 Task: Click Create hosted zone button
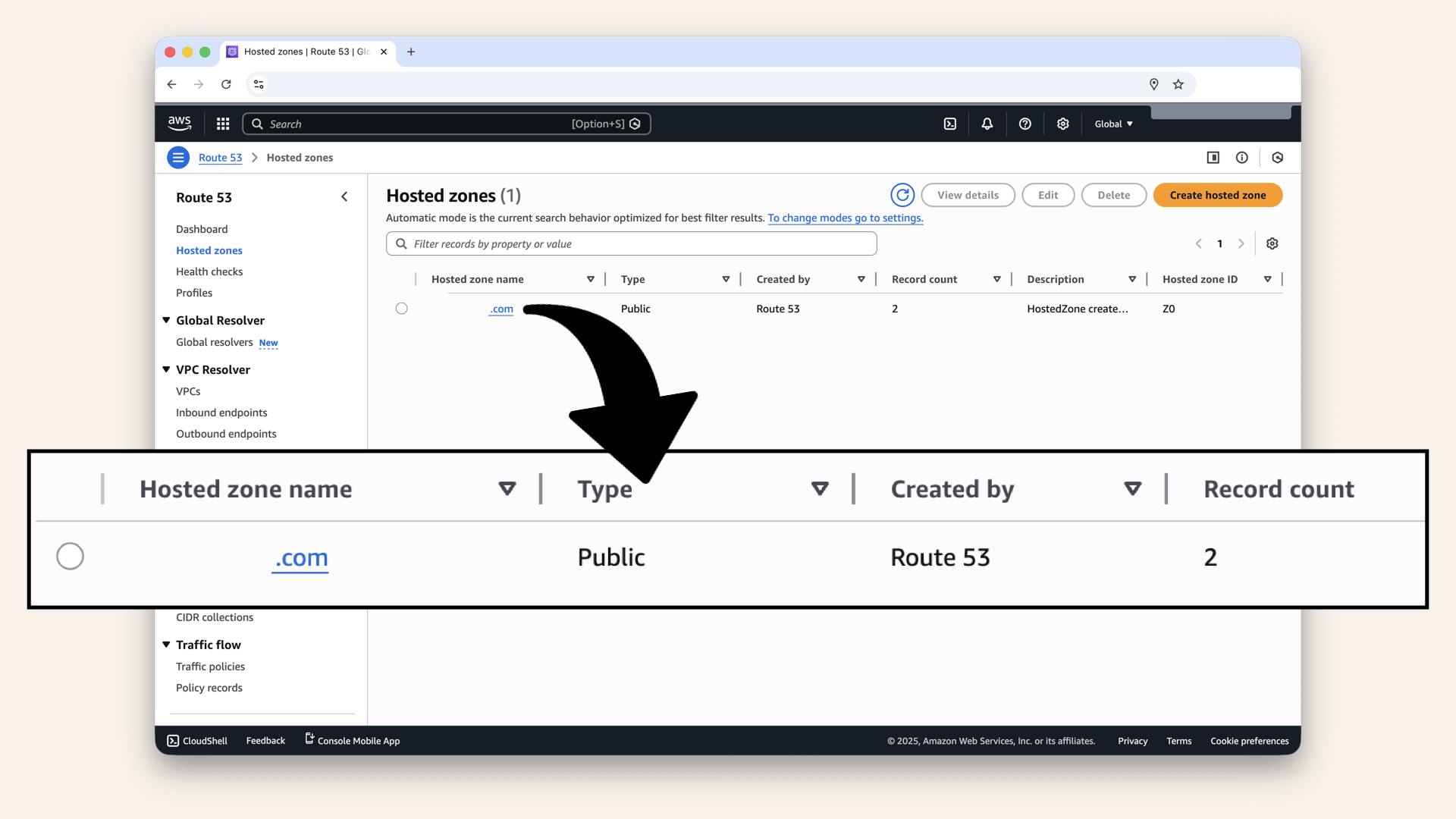coord(1217,195)
